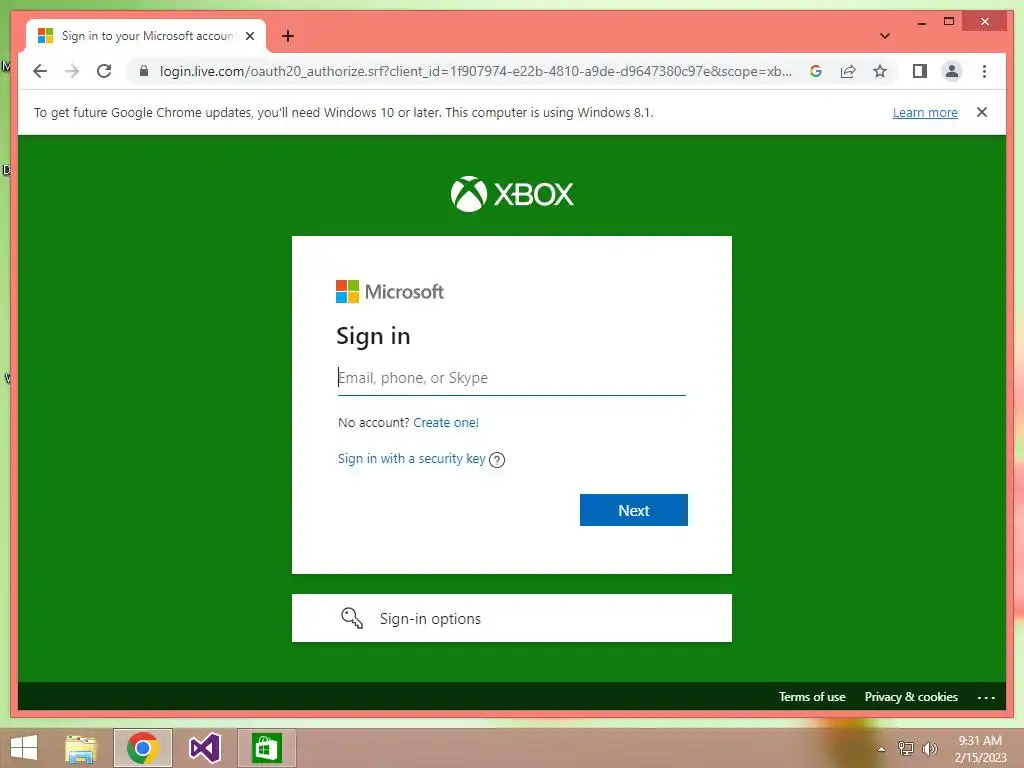1024x768 pixels.
Task: Click Sign in with a security key
Action: pos(411,459)
